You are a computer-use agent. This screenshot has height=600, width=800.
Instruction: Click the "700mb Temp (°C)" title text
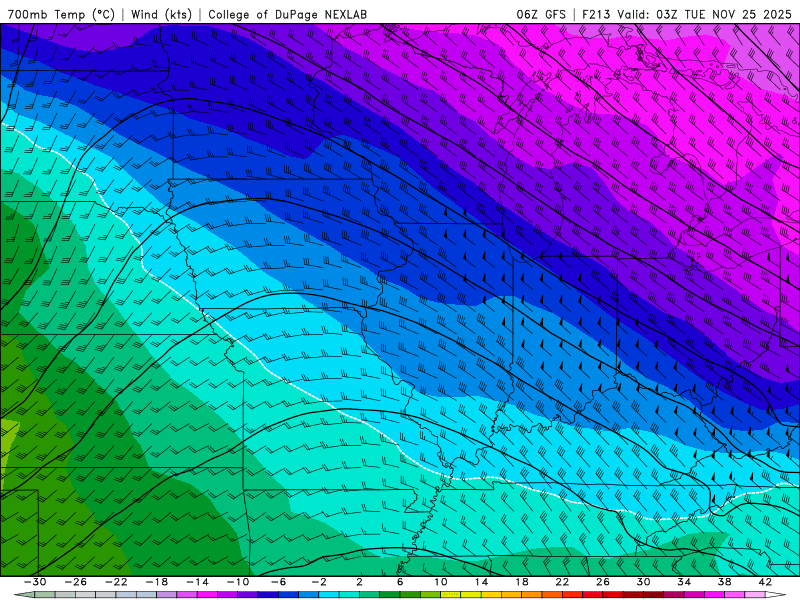tap(61, 14)
